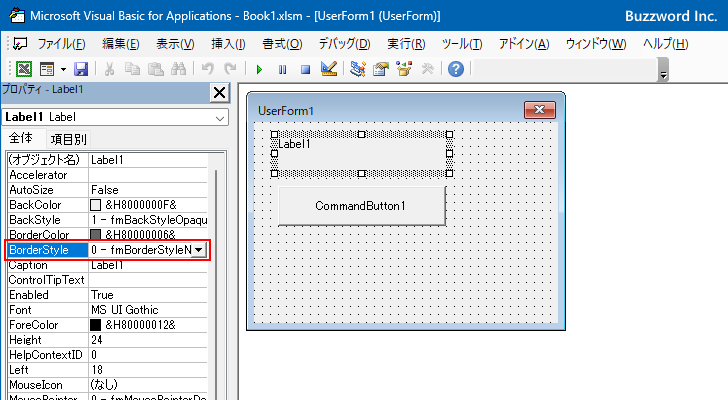
Task: Click the empty Accelerator value field
Action: (x=148, y=175)
